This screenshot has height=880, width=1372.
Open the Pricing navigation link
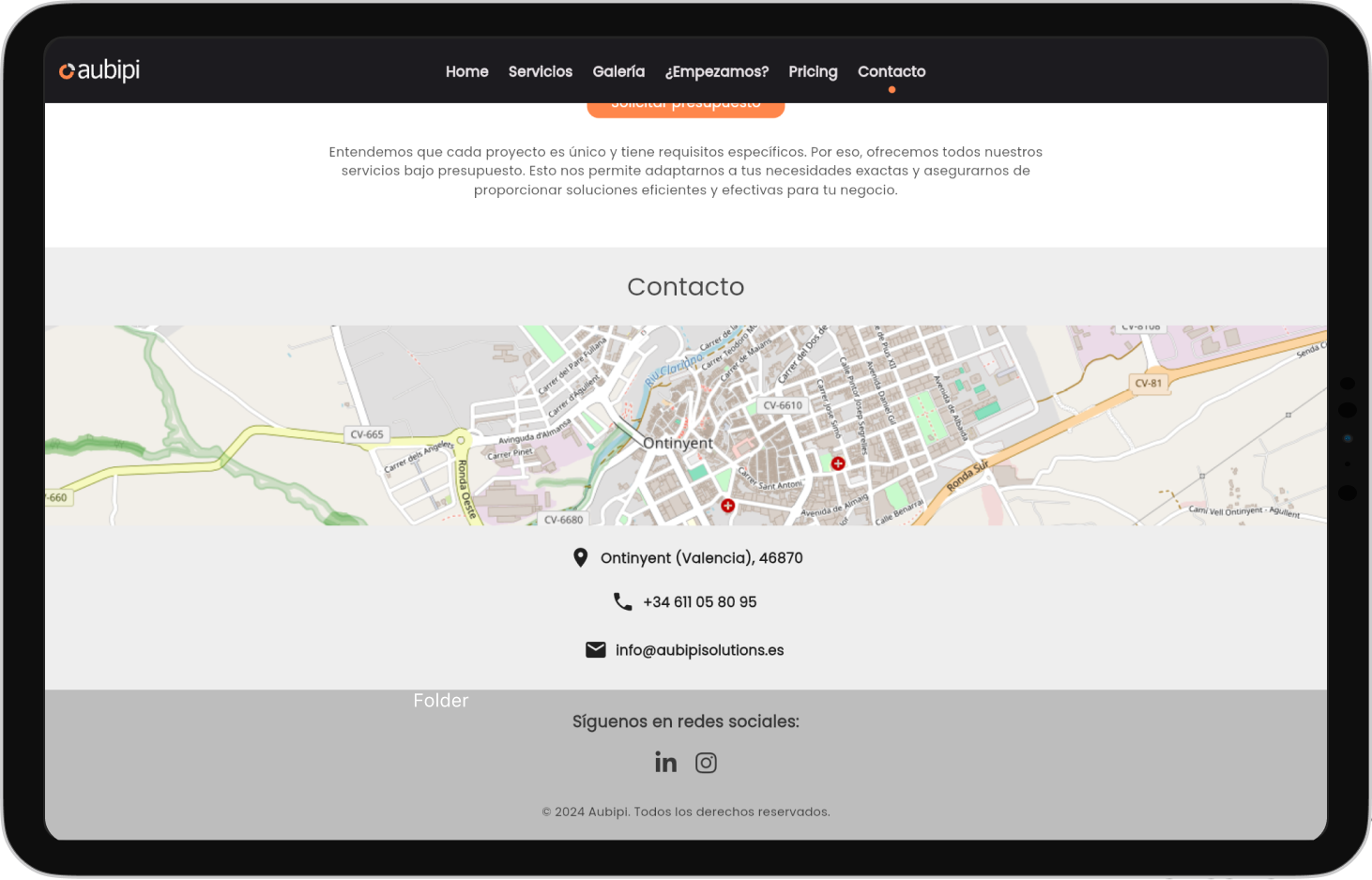tap(813, 71)
